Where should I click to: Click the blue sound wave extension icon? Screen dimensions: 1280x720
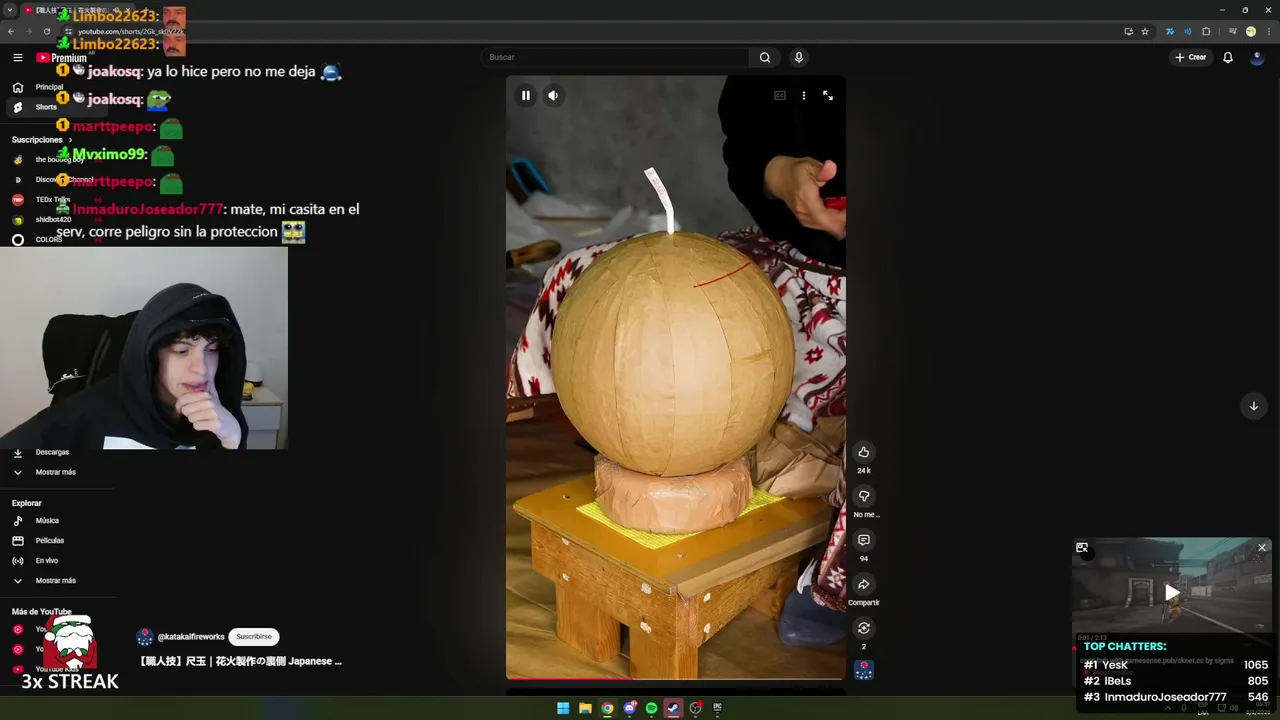(1188, 31)
